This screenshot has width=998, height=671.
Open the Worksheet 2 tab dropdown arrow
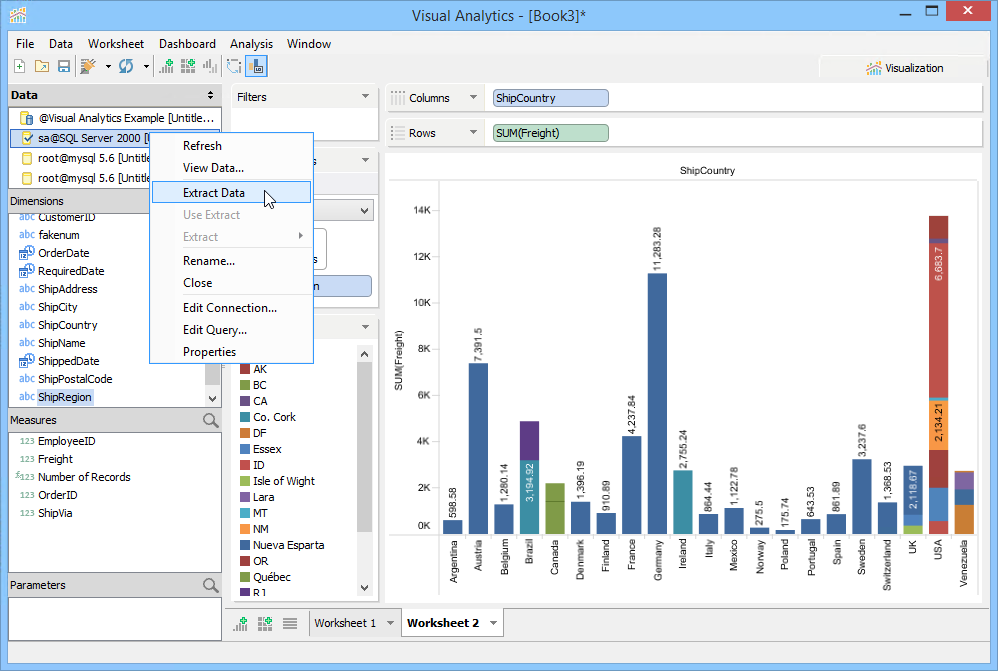493,623
